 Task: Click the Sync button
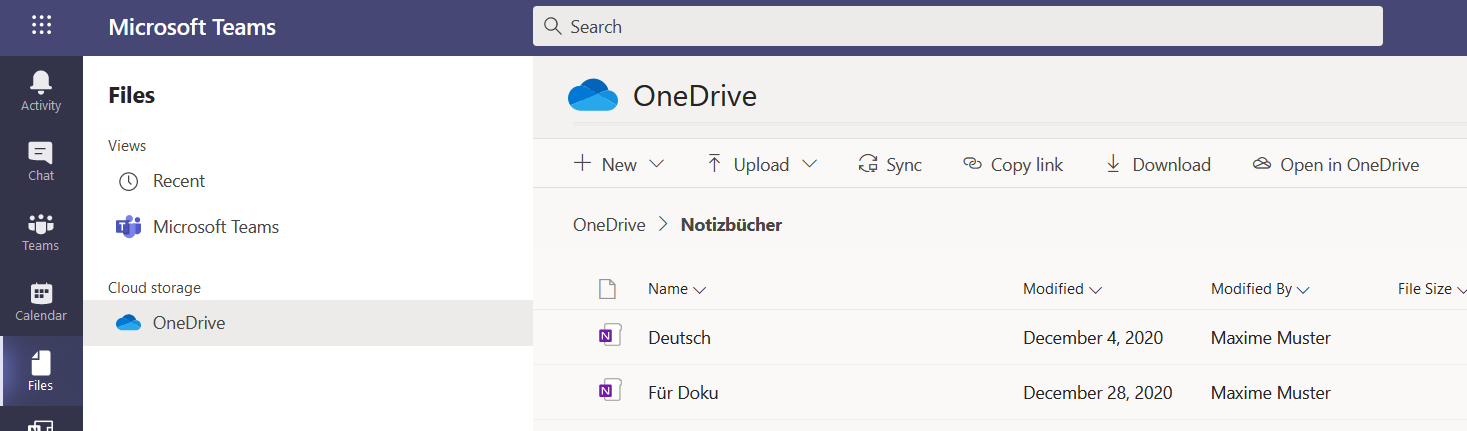890,164
